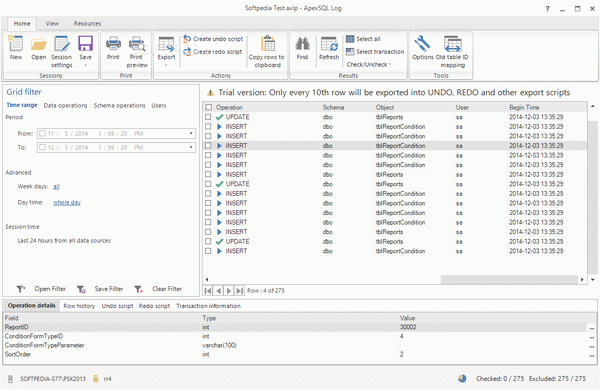Screen dimensions: 600x390
Task: Switch to the Resources ribbon tab
Action: pos(88,23)
